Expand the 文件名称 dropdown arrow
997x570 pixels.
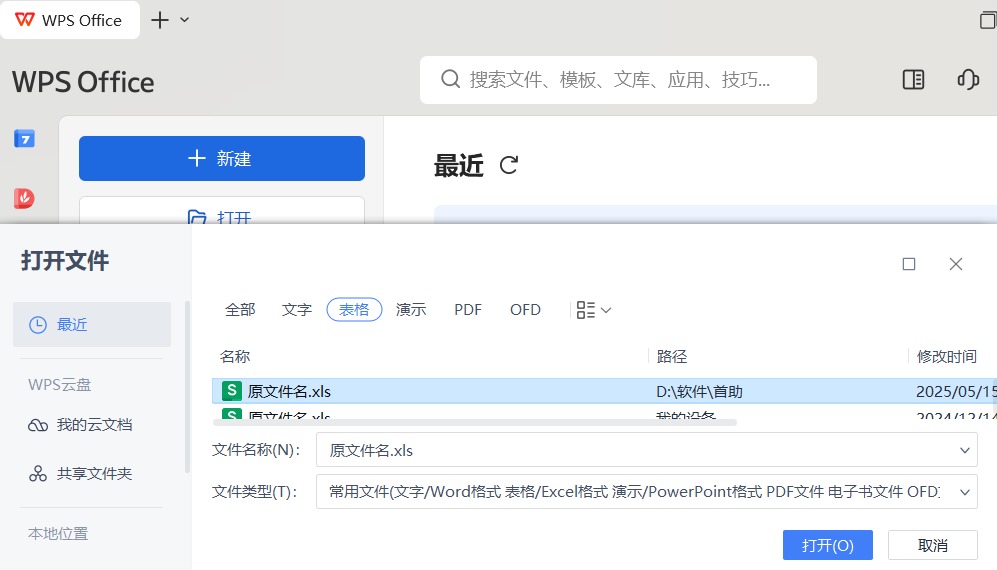965,450
